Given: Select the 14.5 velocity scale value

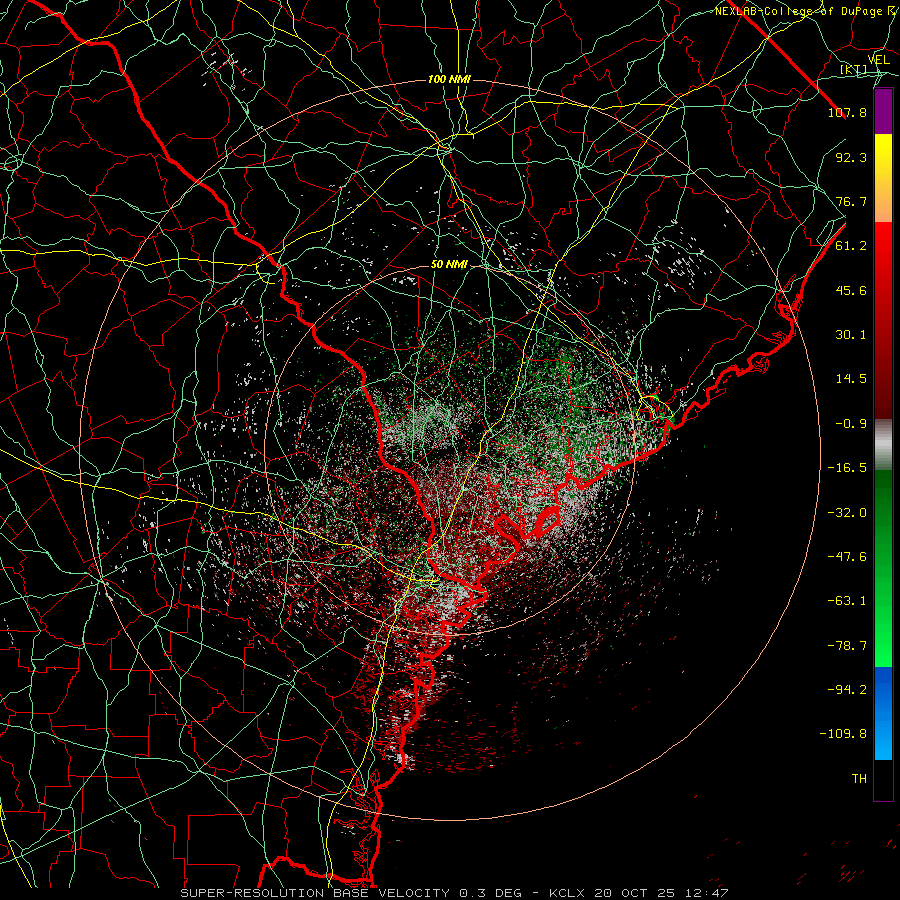Looking at the screenshot, I should click(x=851, y=379).
